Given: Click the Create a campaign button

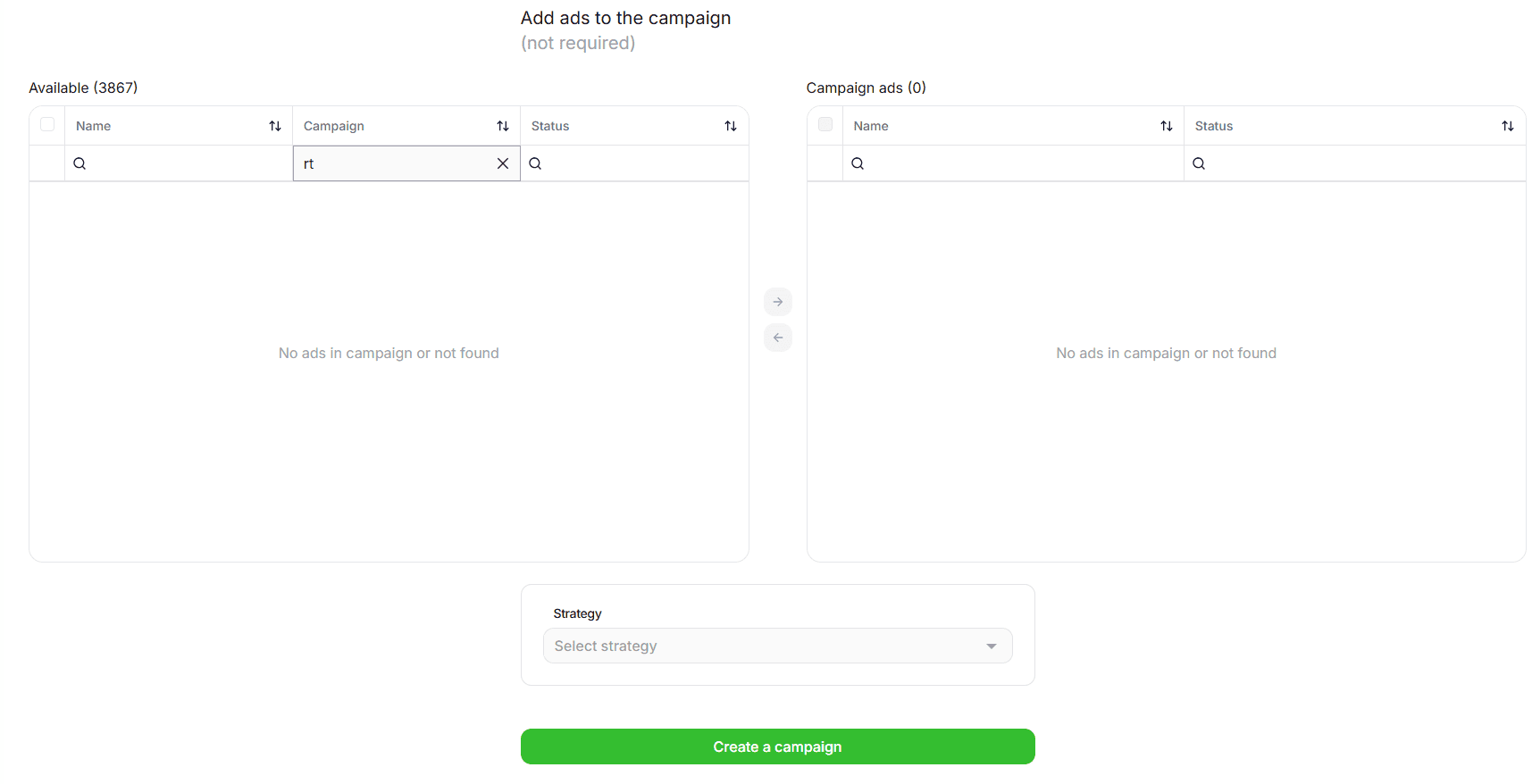Looking at the screenshot, I should (x=777, y=746).
